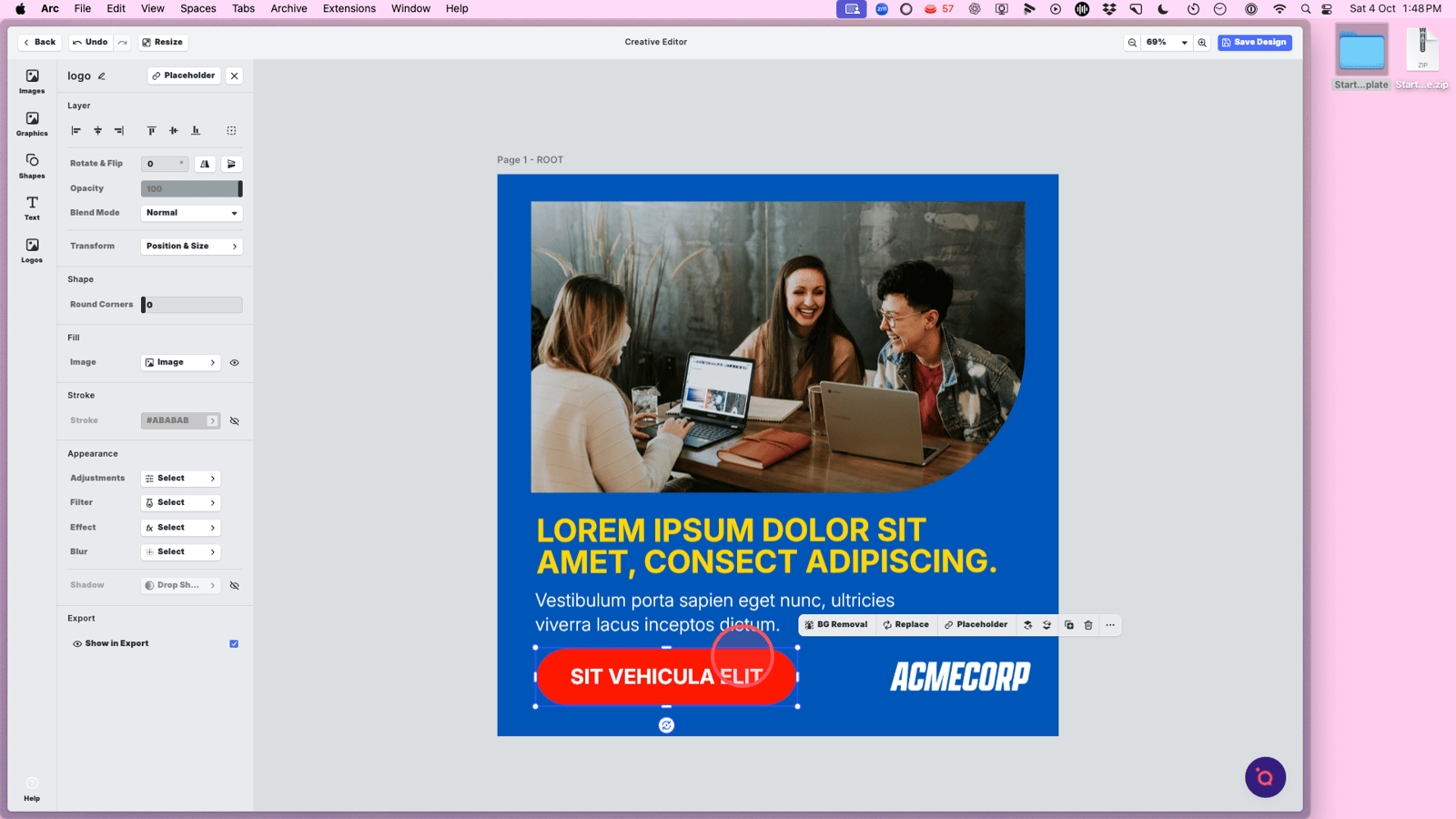Open the Graphics panel in the sidebar

click(32, 124)
